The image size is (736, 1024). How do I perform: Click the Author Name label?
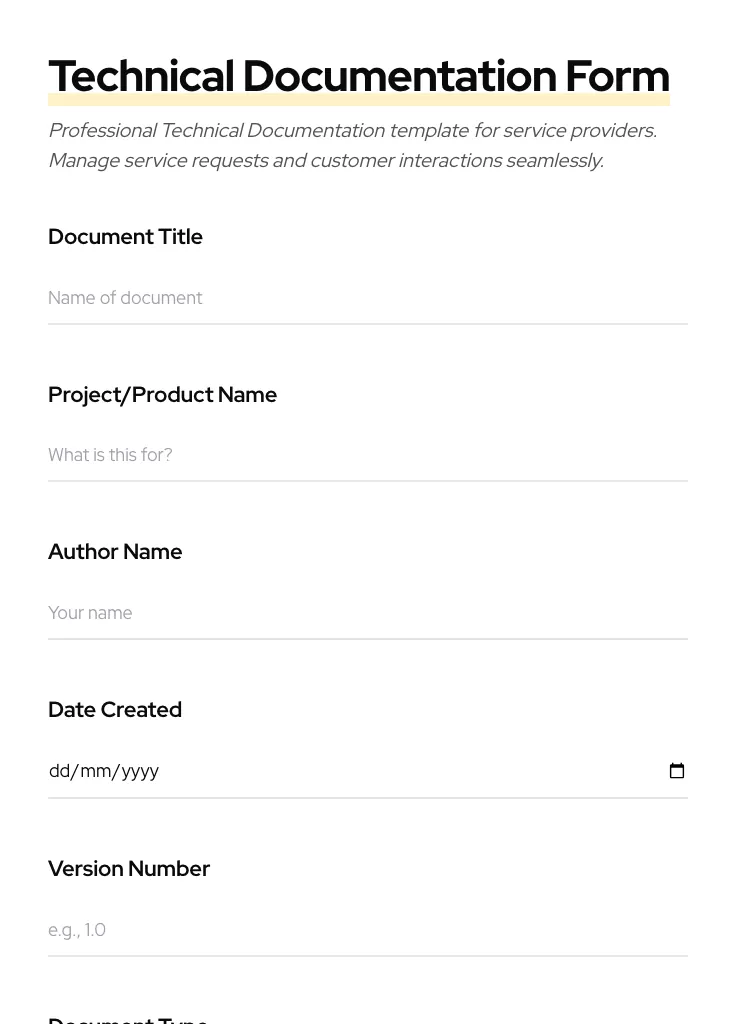[115, 551]
